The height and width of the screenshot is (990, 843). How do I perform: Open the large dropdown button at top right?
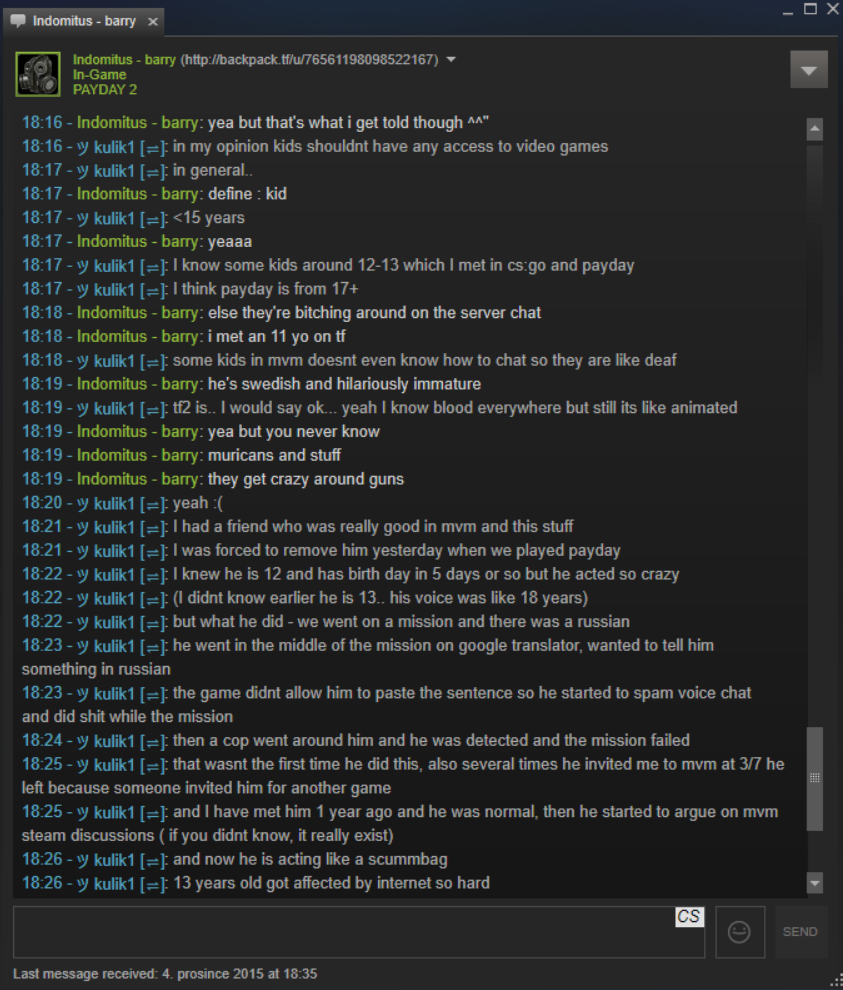[809, 69]
